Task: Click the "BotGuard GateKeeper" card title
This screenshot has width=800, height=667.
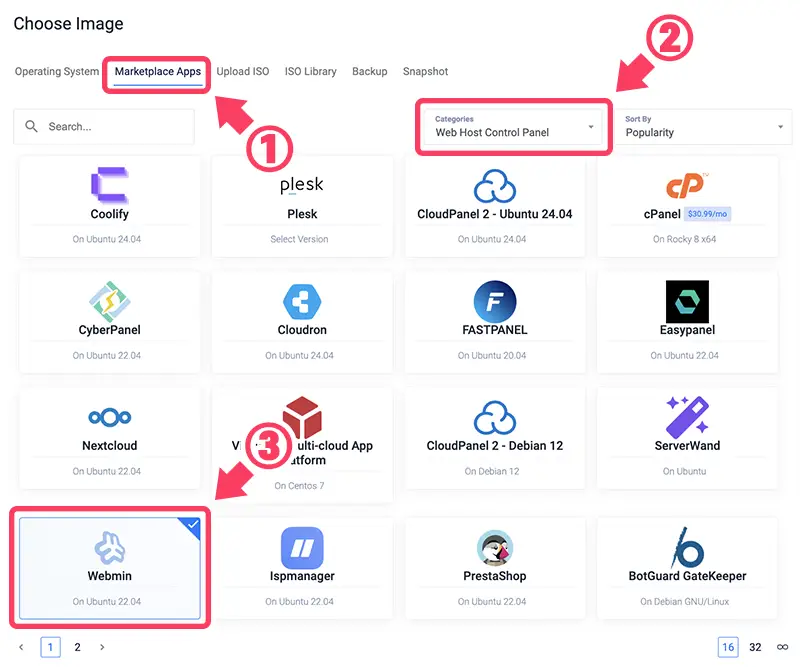Action: click(687, 576)
